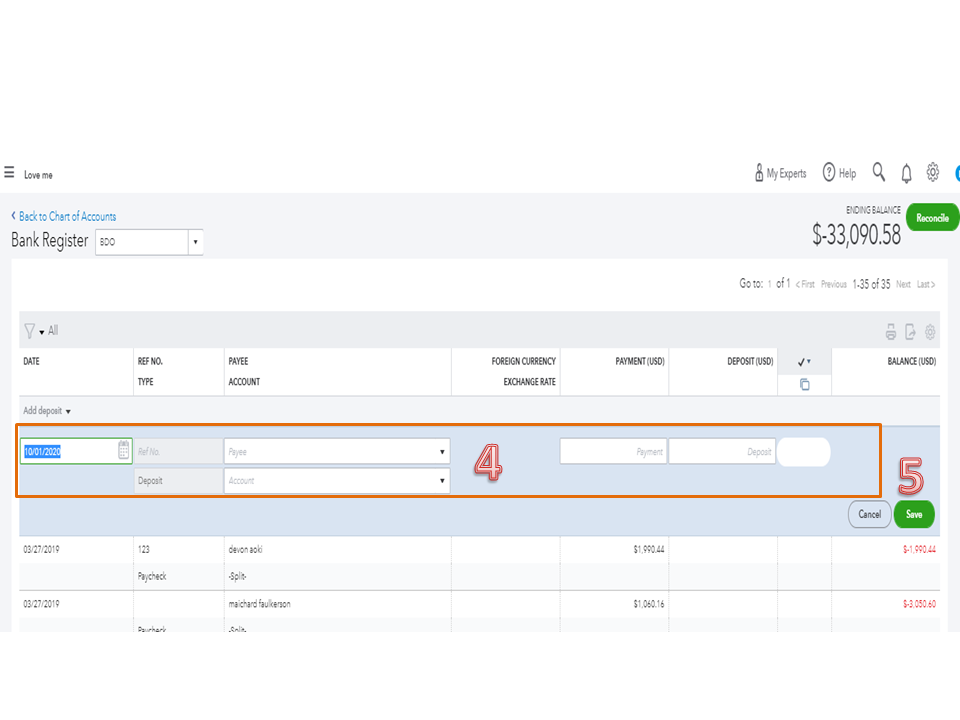Screen dimensions: 960x720
Task: Click the search magnifier icon
Action: click(879, 172)
